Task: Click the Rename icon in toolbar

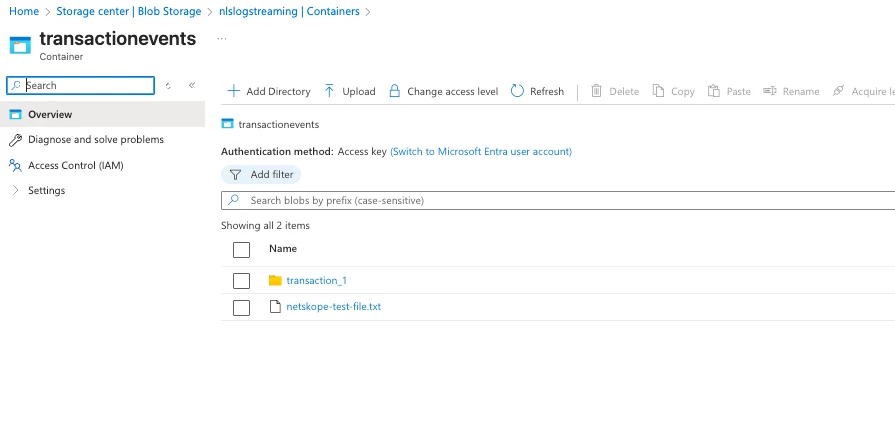Action: (770, 91)
